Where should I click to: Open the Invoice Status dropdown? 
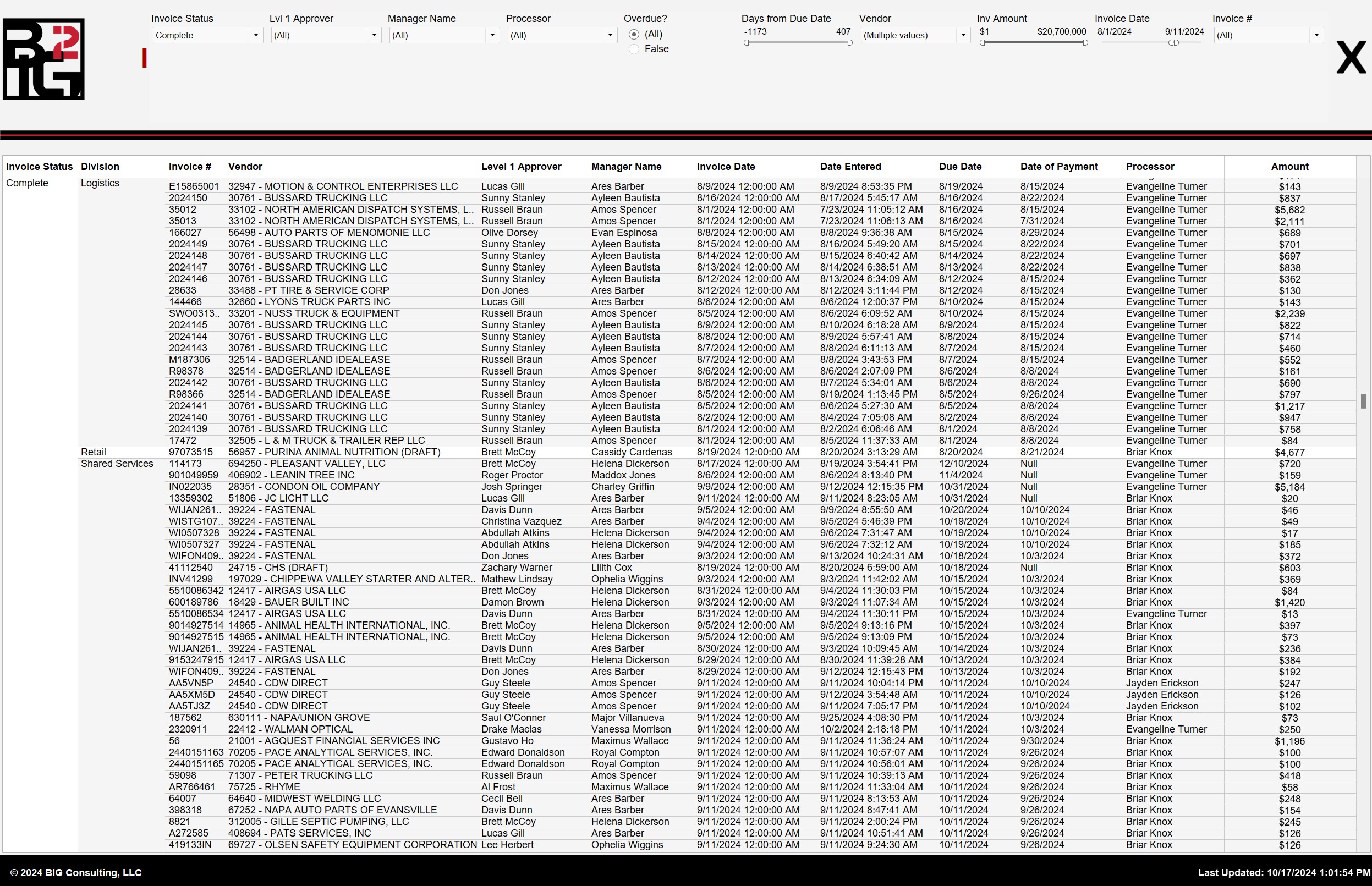(x=208, y=35)
